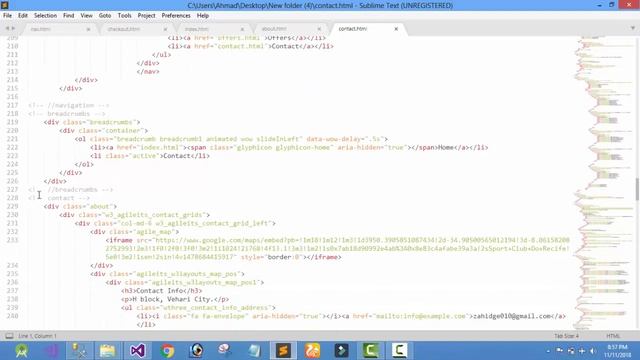Open the Selection menu
This screenshot has height=360, width=640.
click(x=45, y=16)
